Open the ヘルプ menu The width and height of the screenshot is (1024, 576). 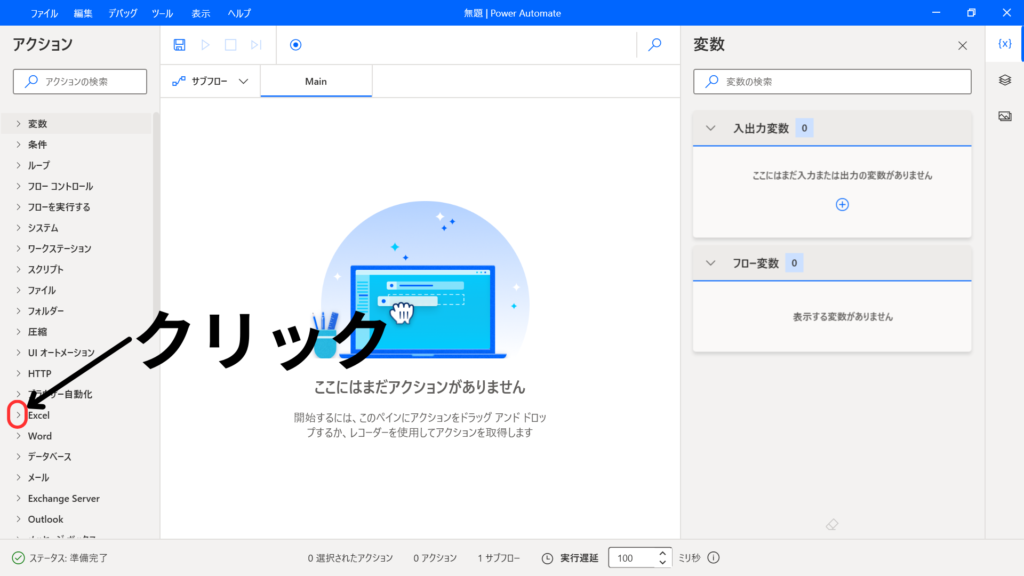click(239, 13)
